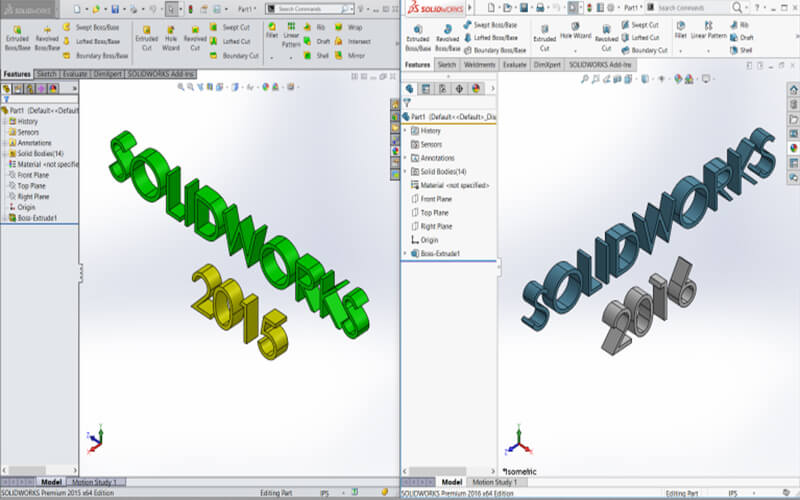The width and height of the screenshot is (800, 500).
Task: Click the Wrap tool in the 2015 window
Action: coord(349,27)
